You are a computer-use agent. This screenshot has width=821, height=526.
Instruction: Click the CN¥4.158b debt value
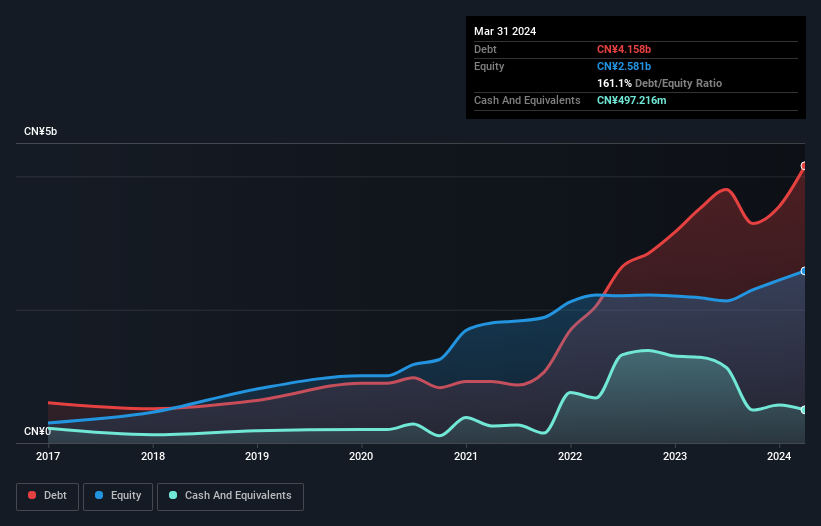(x=624, y=49)
